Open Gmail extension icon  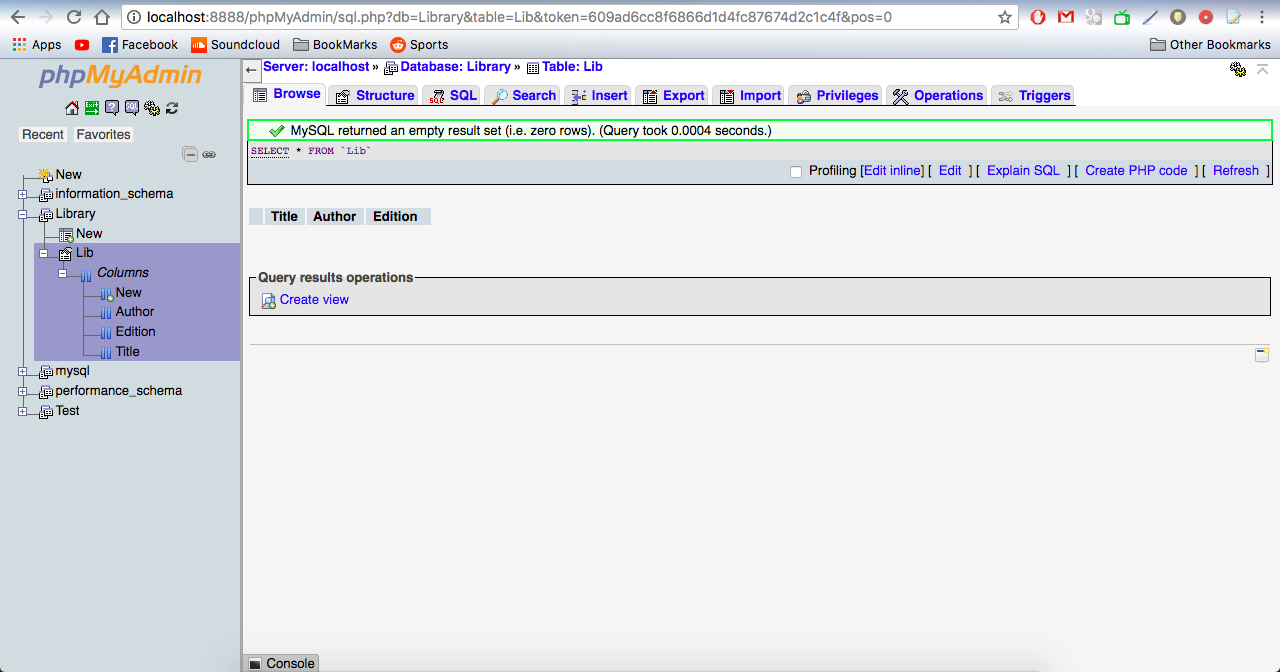click(x=1066, y=17)
